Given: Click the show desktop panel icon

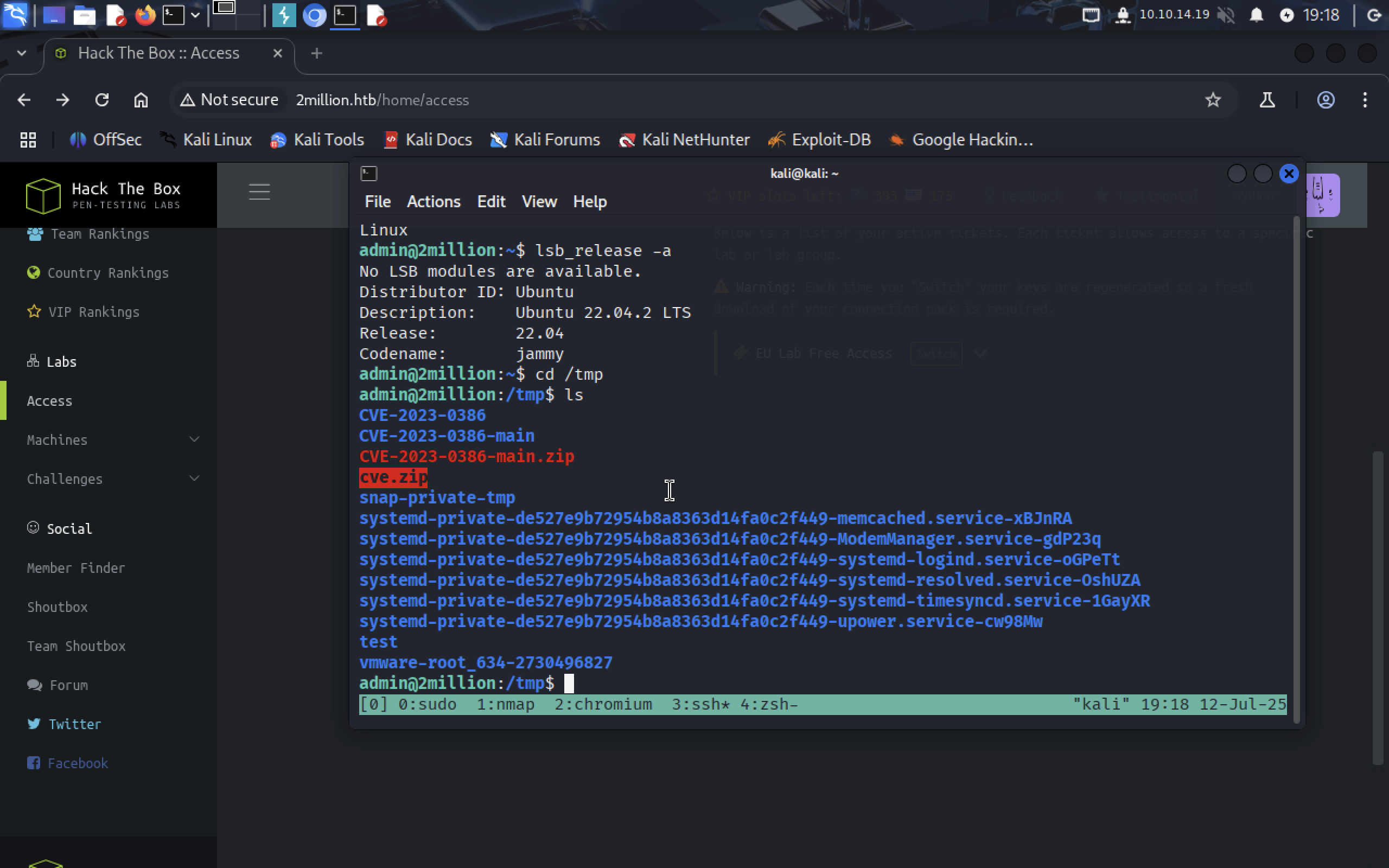Looking at the screenshot, I should click(54, 15).
